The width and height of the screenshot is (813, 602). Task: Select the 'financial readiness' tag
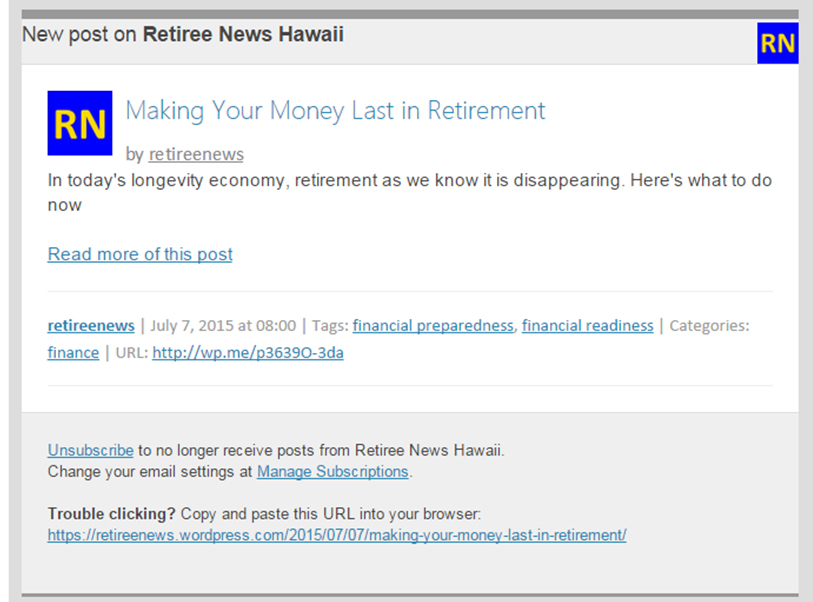click(587, 325)
